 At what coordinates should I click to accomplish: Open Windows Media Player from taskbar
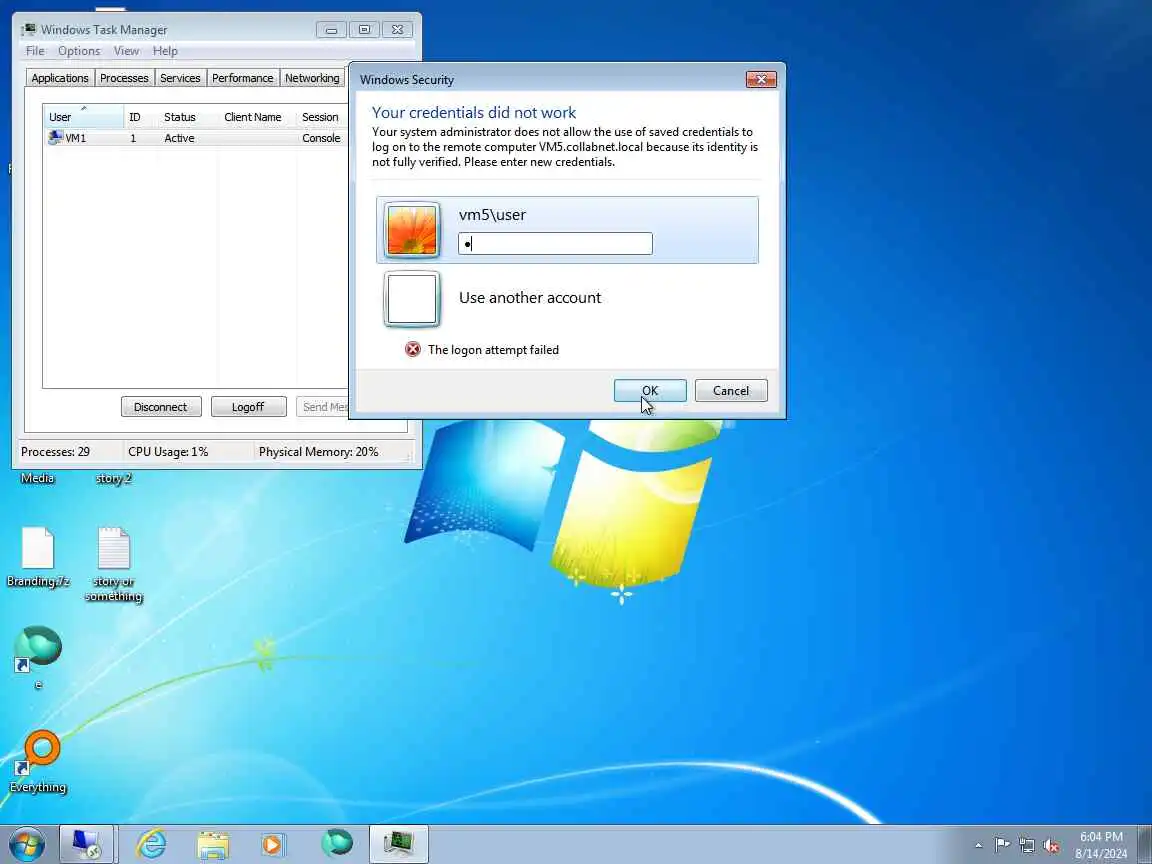point(272,844)
